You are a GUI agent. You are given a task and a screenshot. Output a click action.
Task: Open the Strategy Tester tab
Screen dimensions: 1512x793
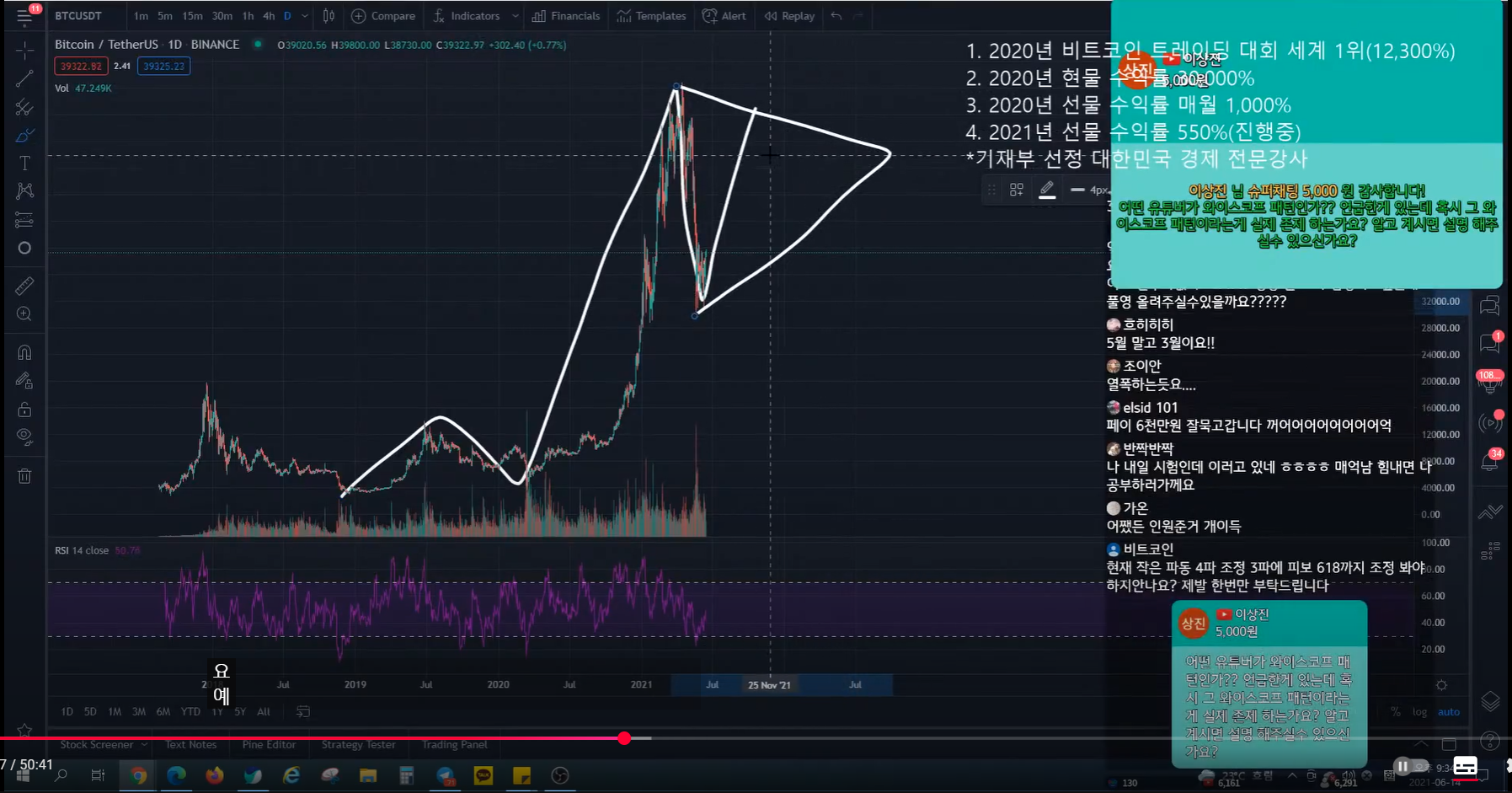pyautogui.click(x=358, y=745)
